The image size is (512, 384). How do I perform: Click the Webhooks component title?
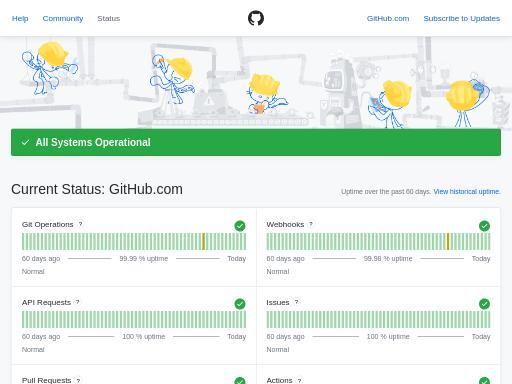[285, 224]
